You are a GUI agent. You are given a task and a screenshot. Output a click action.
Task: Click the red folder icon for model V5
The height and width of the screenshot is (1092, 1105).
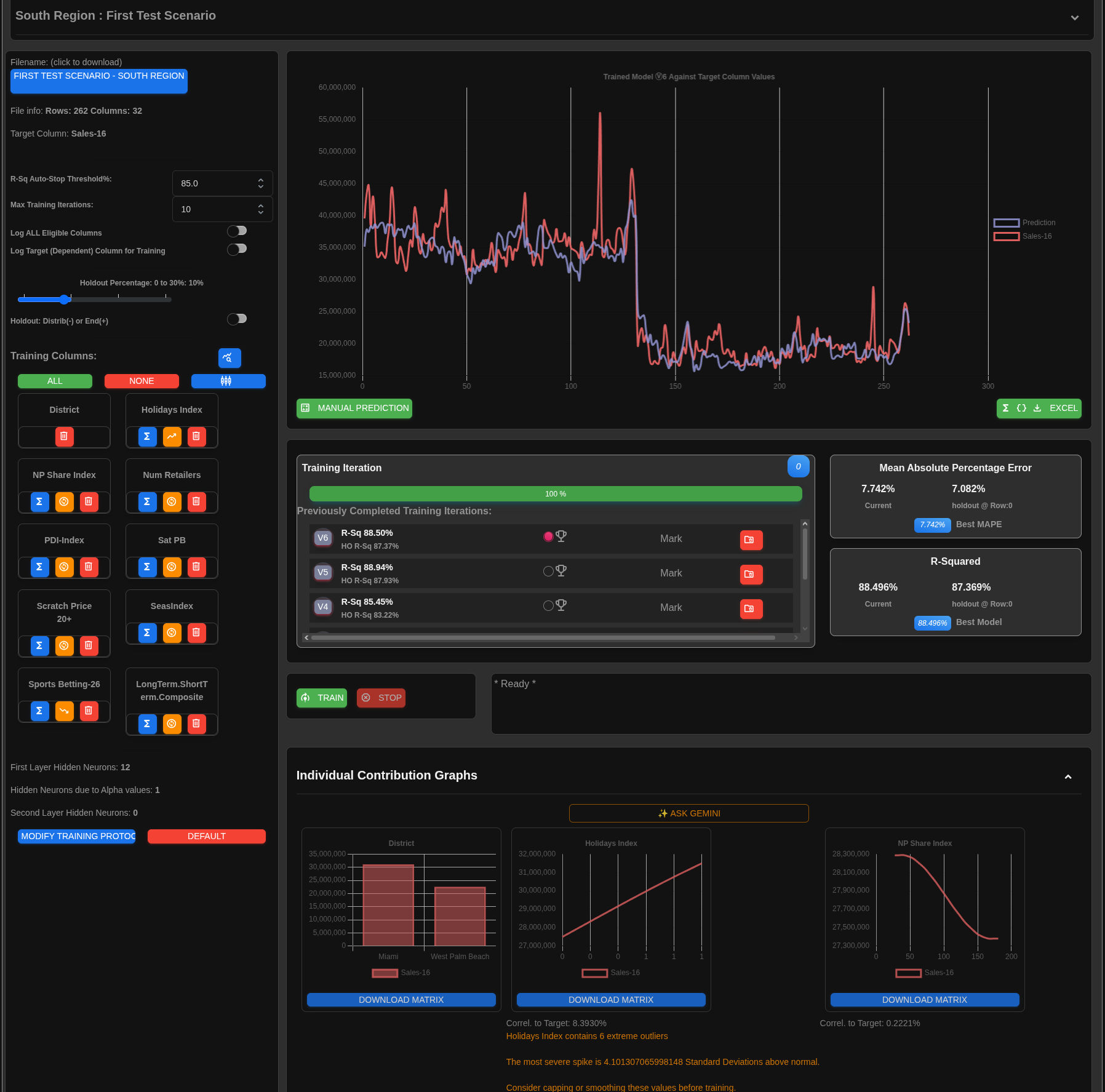point(751,574)
